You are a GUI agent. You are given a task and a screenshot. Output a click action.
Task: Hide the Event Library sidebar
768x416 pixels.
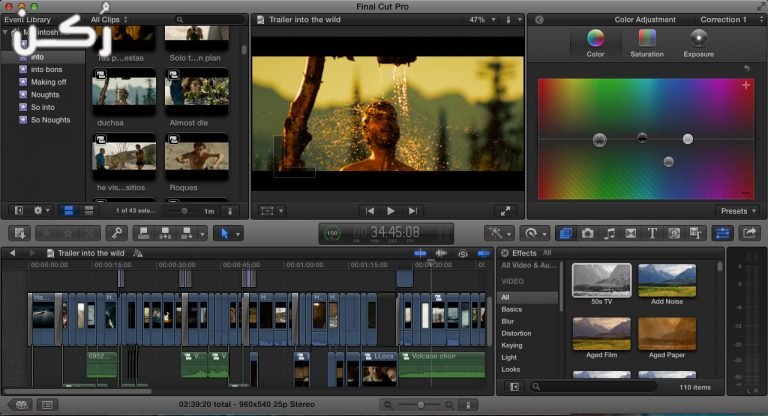(x=19, y=211)
